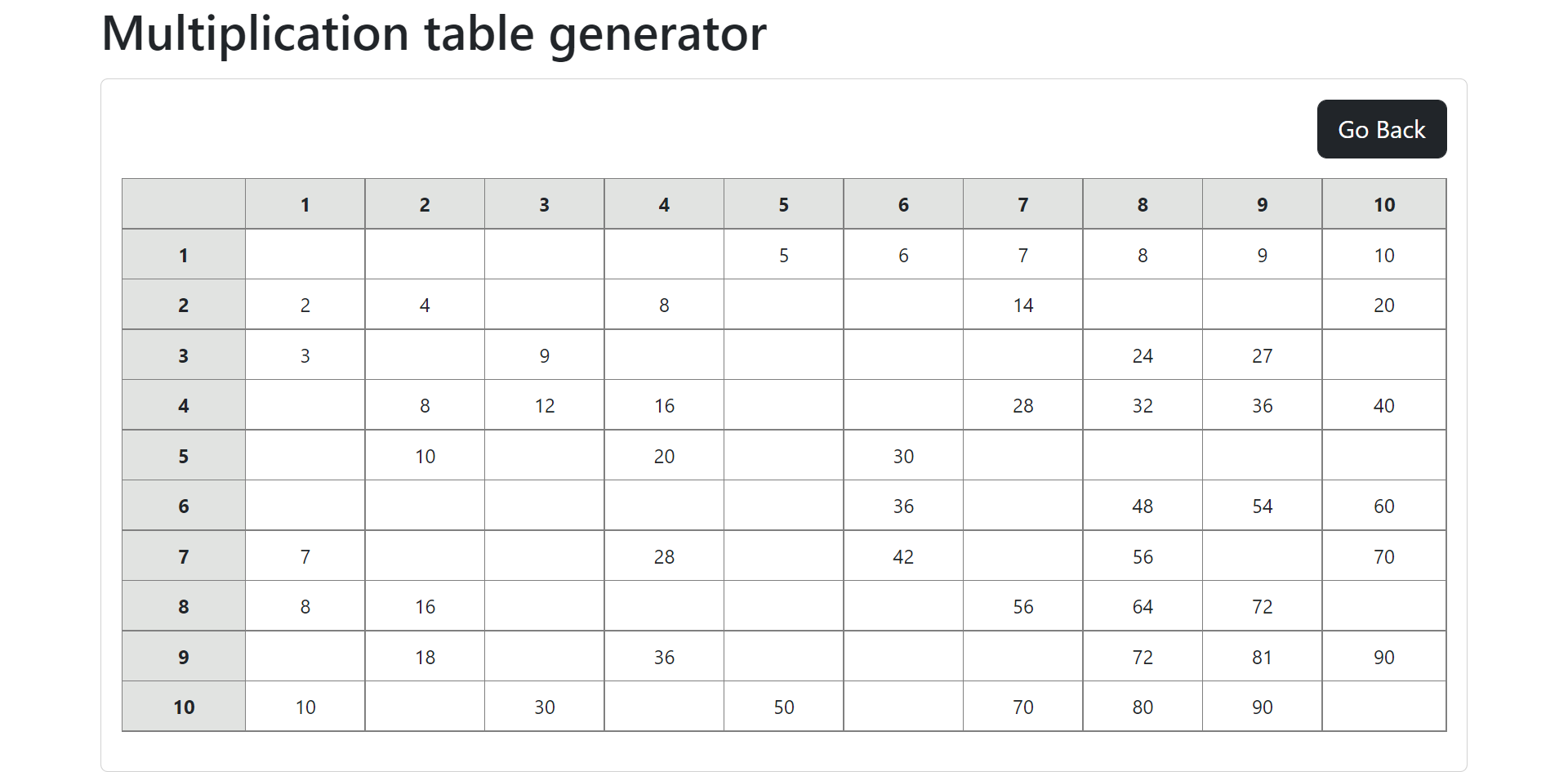This screenshot has height=772, width=1568.
Task: Select the column header labeled 6
Action: (903, 204)
